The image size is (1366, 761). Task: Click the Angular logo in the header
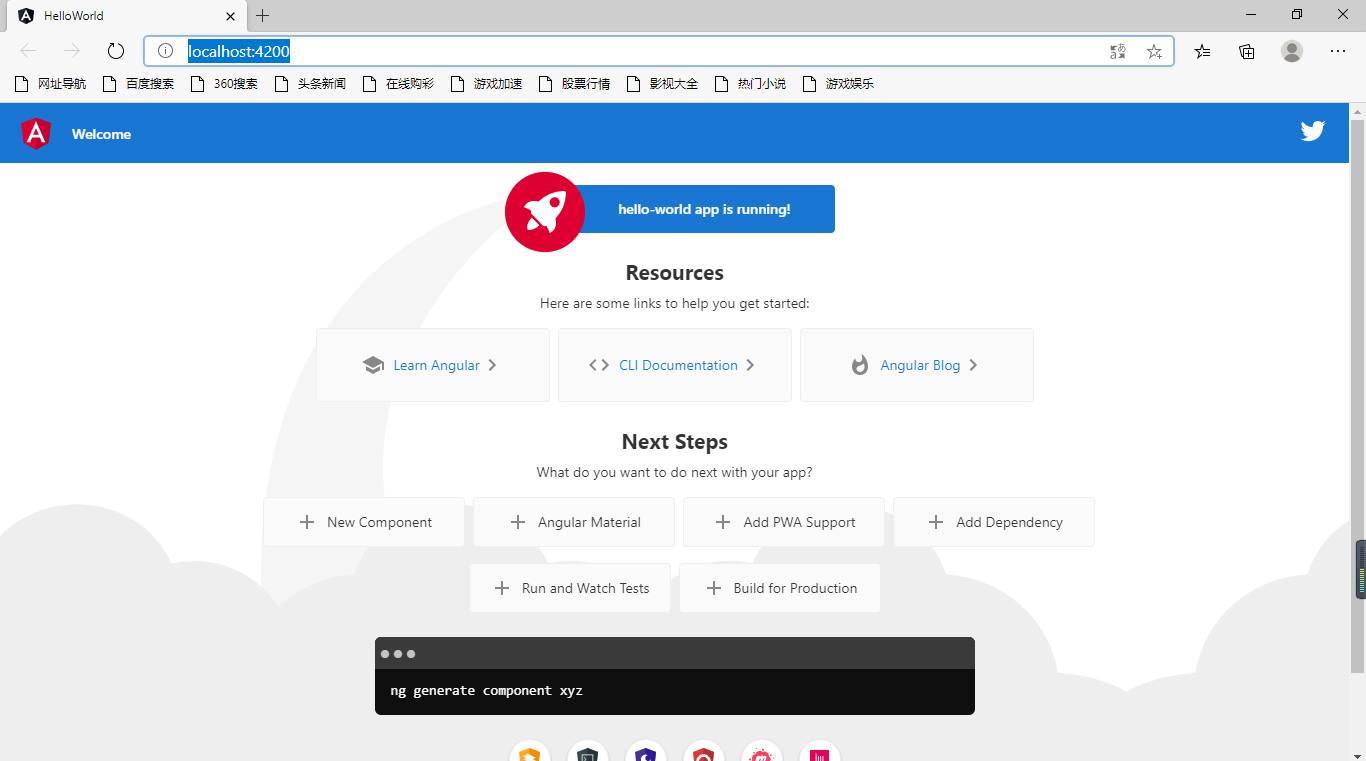point(36,134)
